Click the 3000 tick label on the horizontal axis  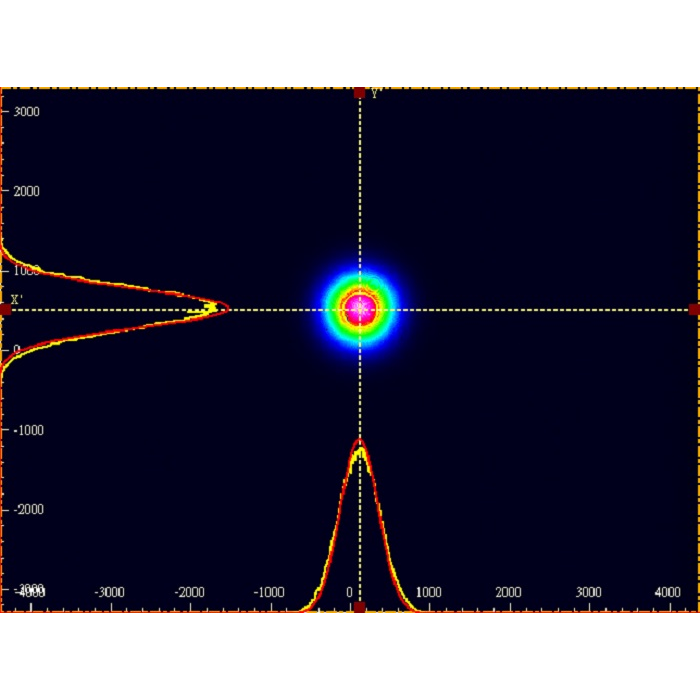pos(588,593)
